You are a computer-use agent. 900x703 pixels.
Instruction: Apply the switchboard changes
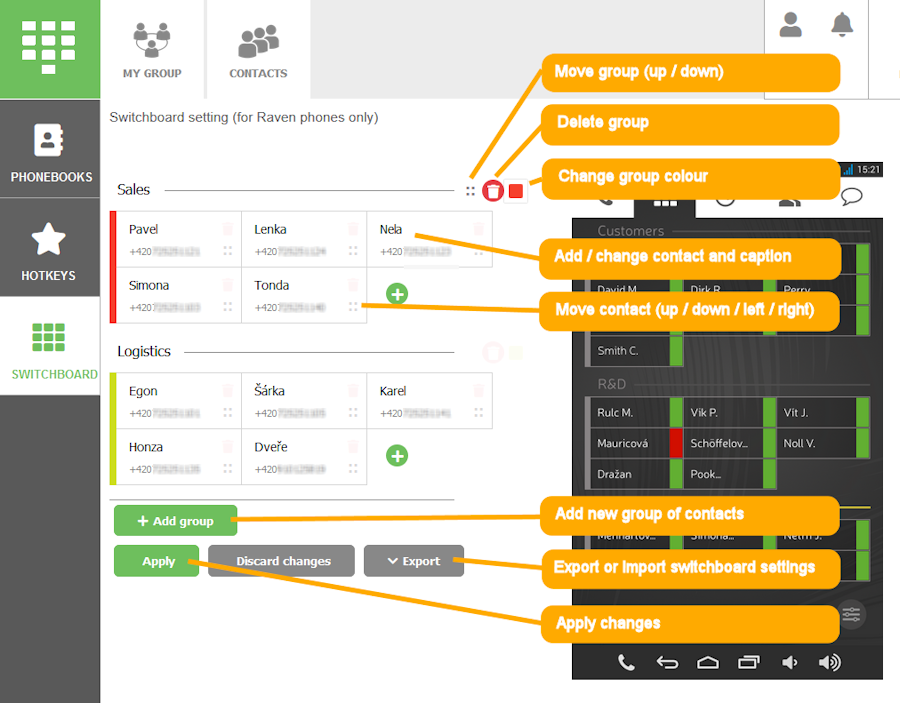tap(157, 561)
